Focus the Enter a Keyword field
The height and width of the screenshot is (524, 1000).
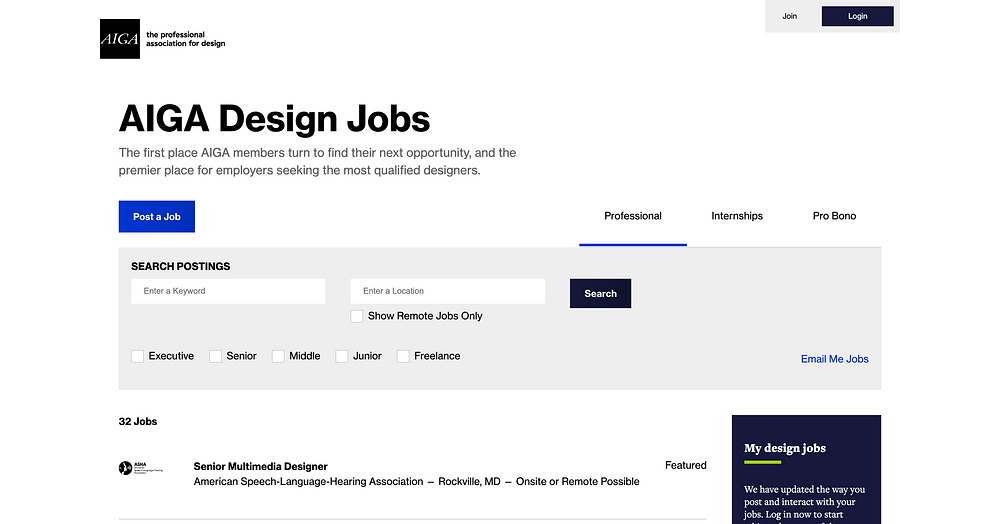228,291
